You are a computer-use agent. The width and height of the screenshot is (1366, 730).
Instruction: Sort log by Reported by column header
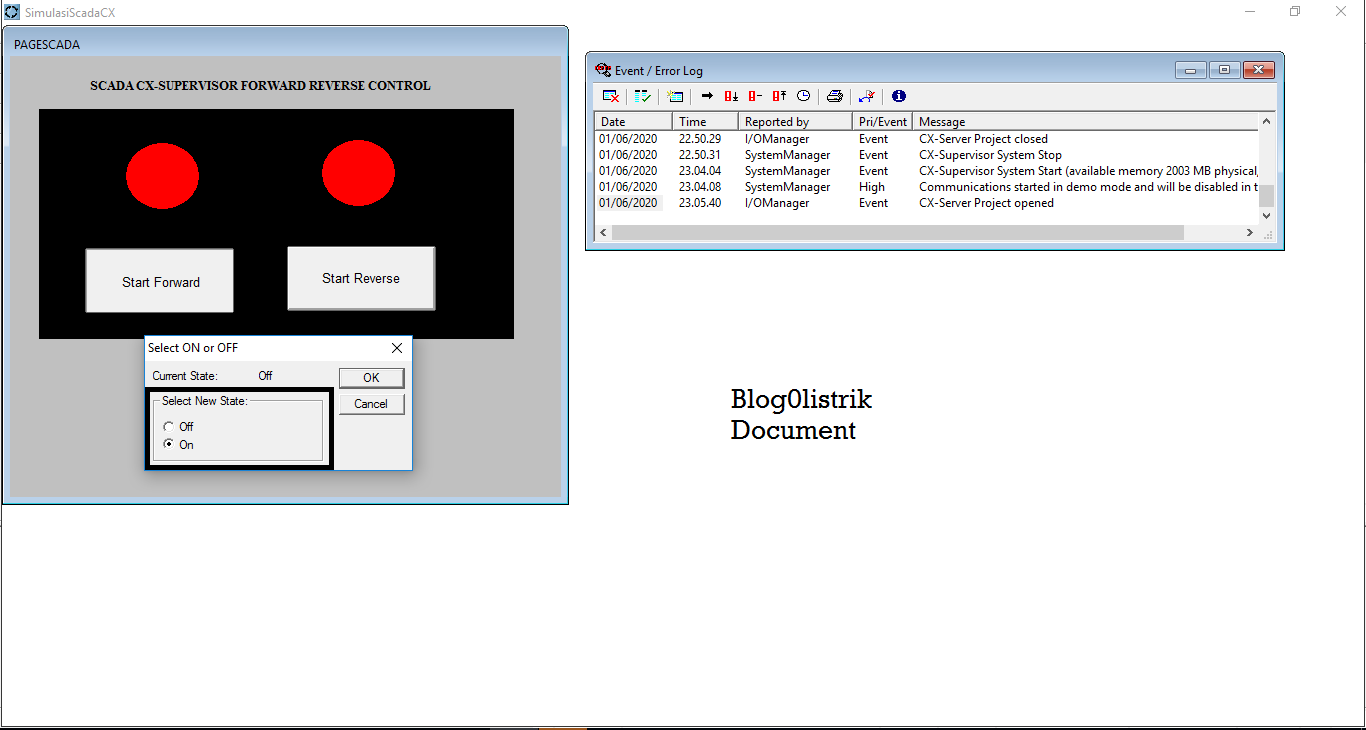click(795, 121)
